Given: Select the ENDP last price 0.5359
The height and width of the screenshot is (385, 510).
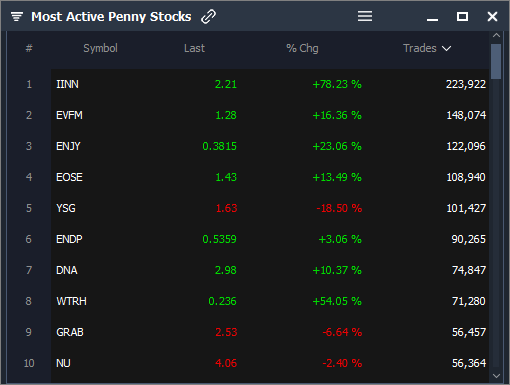Looking at the screenshot, I should pos(219,239).
